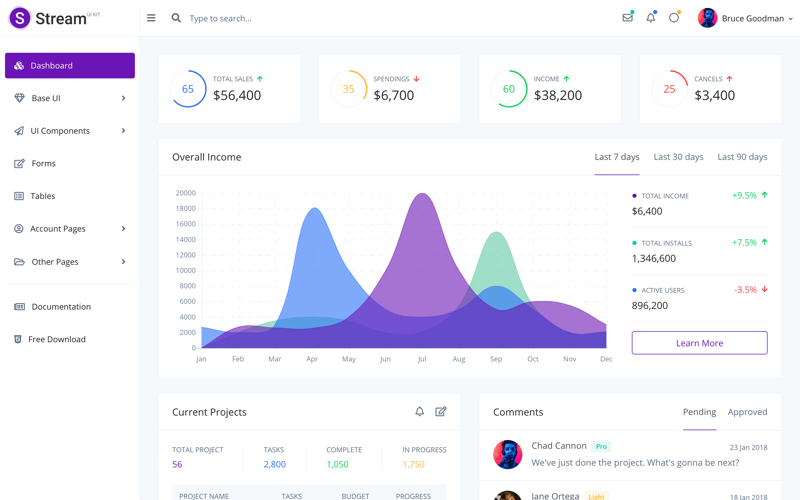Click the hamburger menu icon
800x500 pixels.
point(151,18)
